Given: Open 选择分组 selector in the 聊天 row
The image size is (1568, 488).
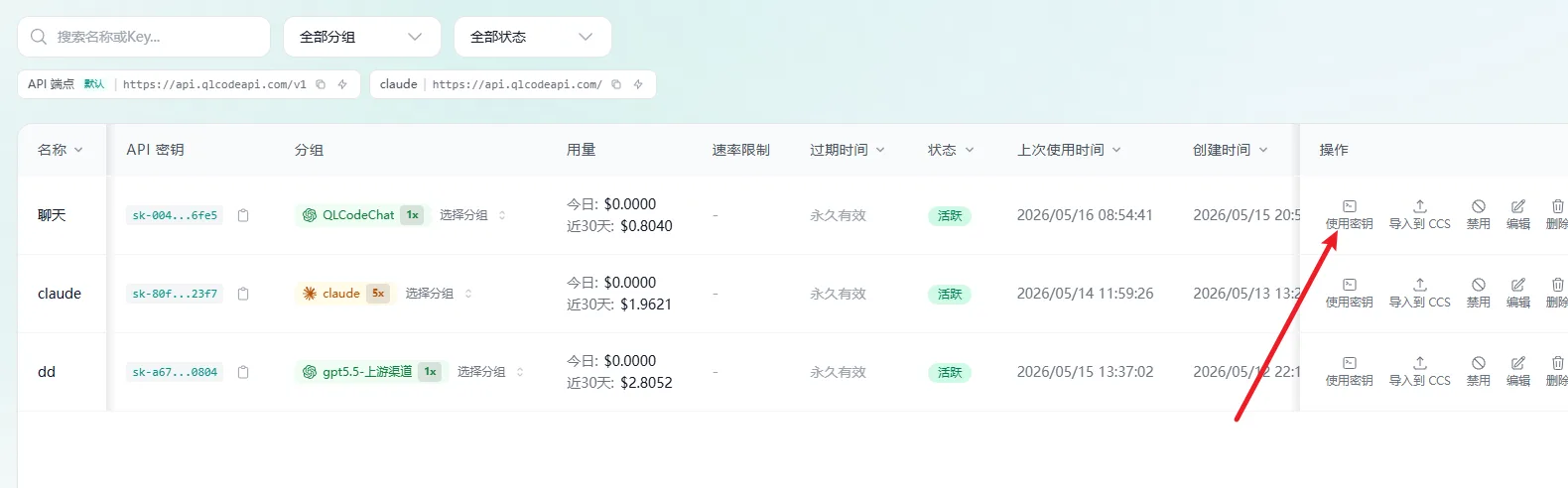Looking at the screenshot, I should (x=472, y=215).
